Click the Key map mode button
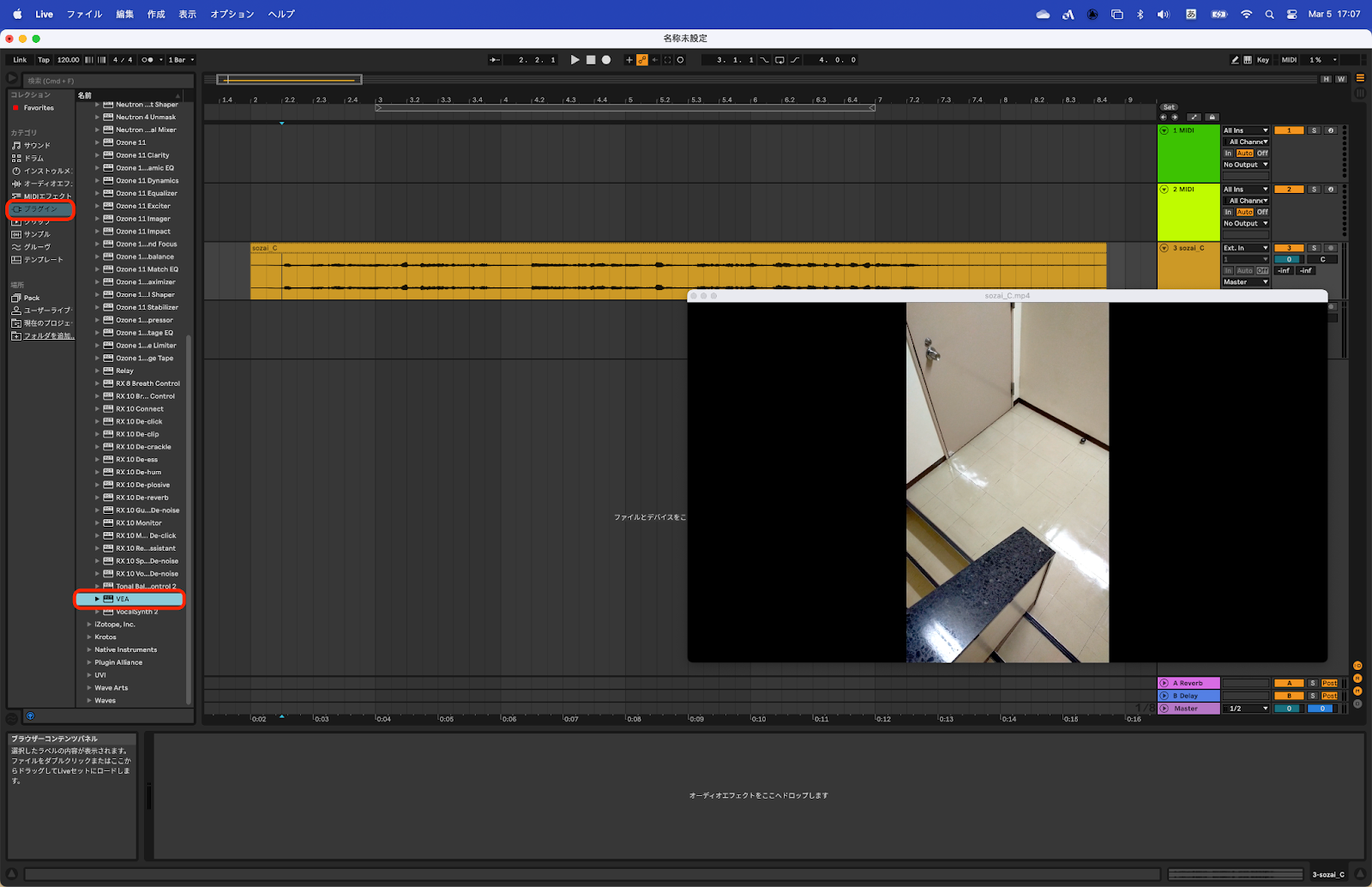The image size is (1372, 887). (1262, 60)
